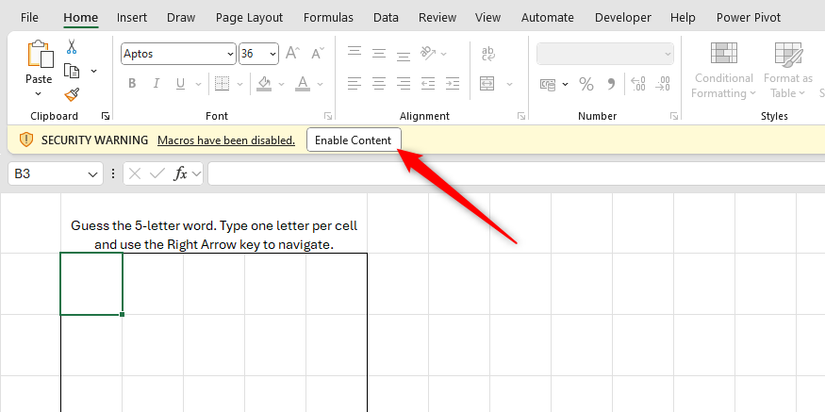The width and height of the screenshot is (825, 412).
Task: Open the font size 36 dropdown
Action: click(x=273, y=54)
